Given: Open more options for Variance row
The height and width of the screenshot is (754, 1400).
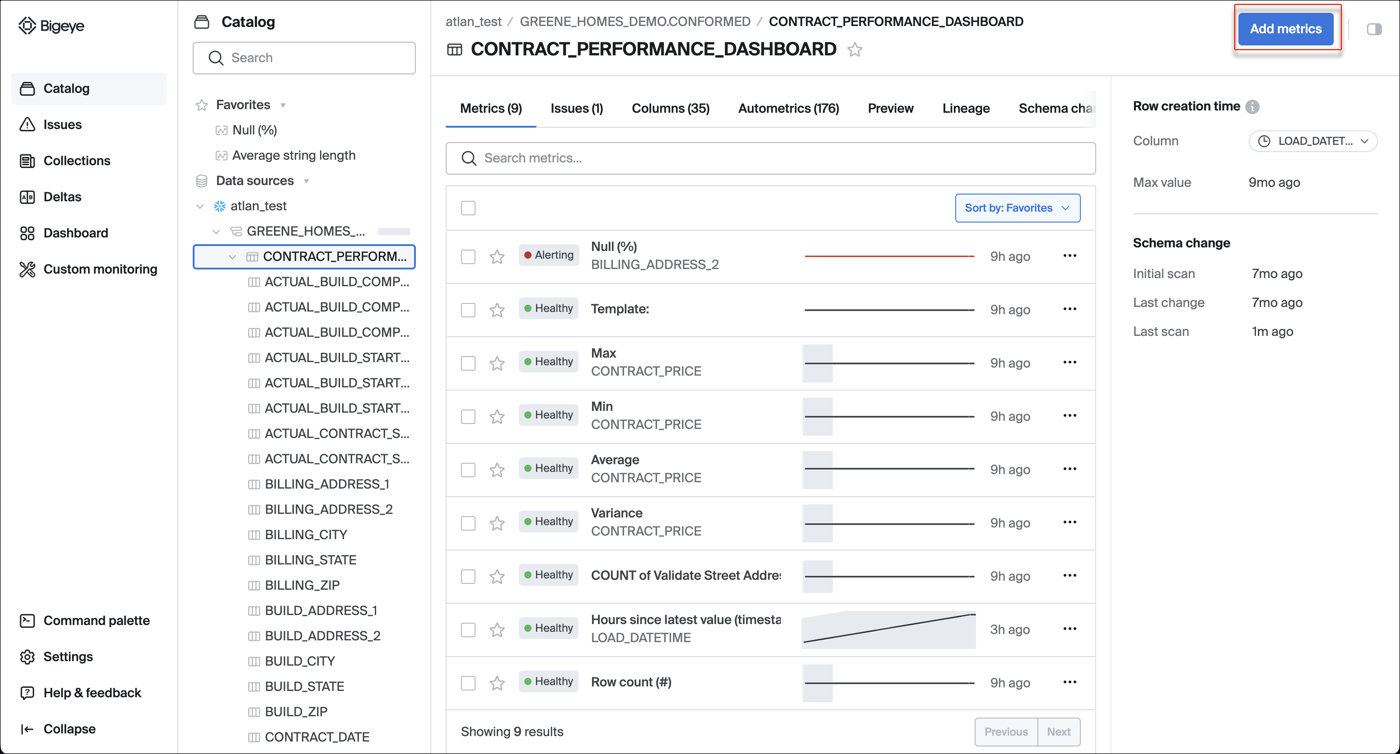Looking at the screenshot, I should [x=1070, y=522].
